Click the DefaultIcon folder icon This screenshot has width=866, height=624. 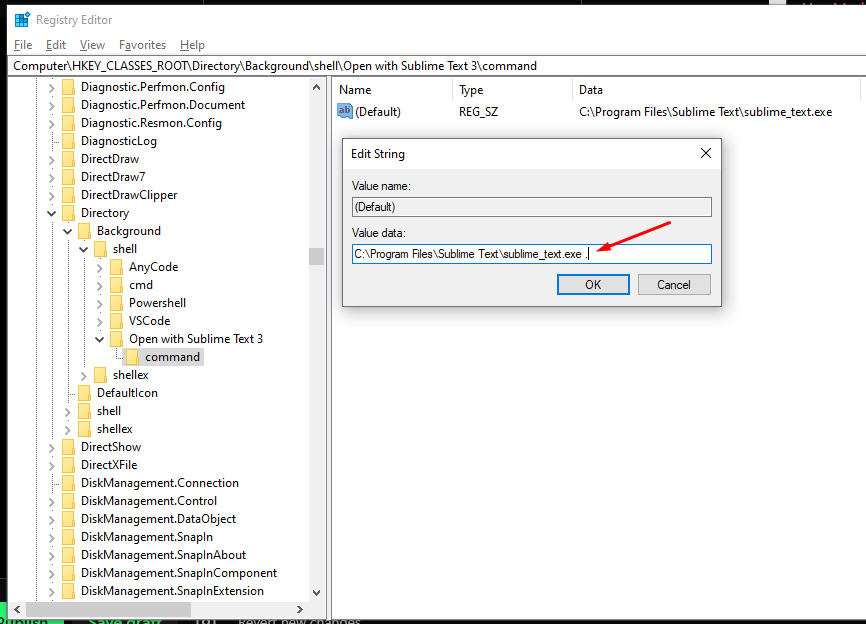click(x=85, y=393)
